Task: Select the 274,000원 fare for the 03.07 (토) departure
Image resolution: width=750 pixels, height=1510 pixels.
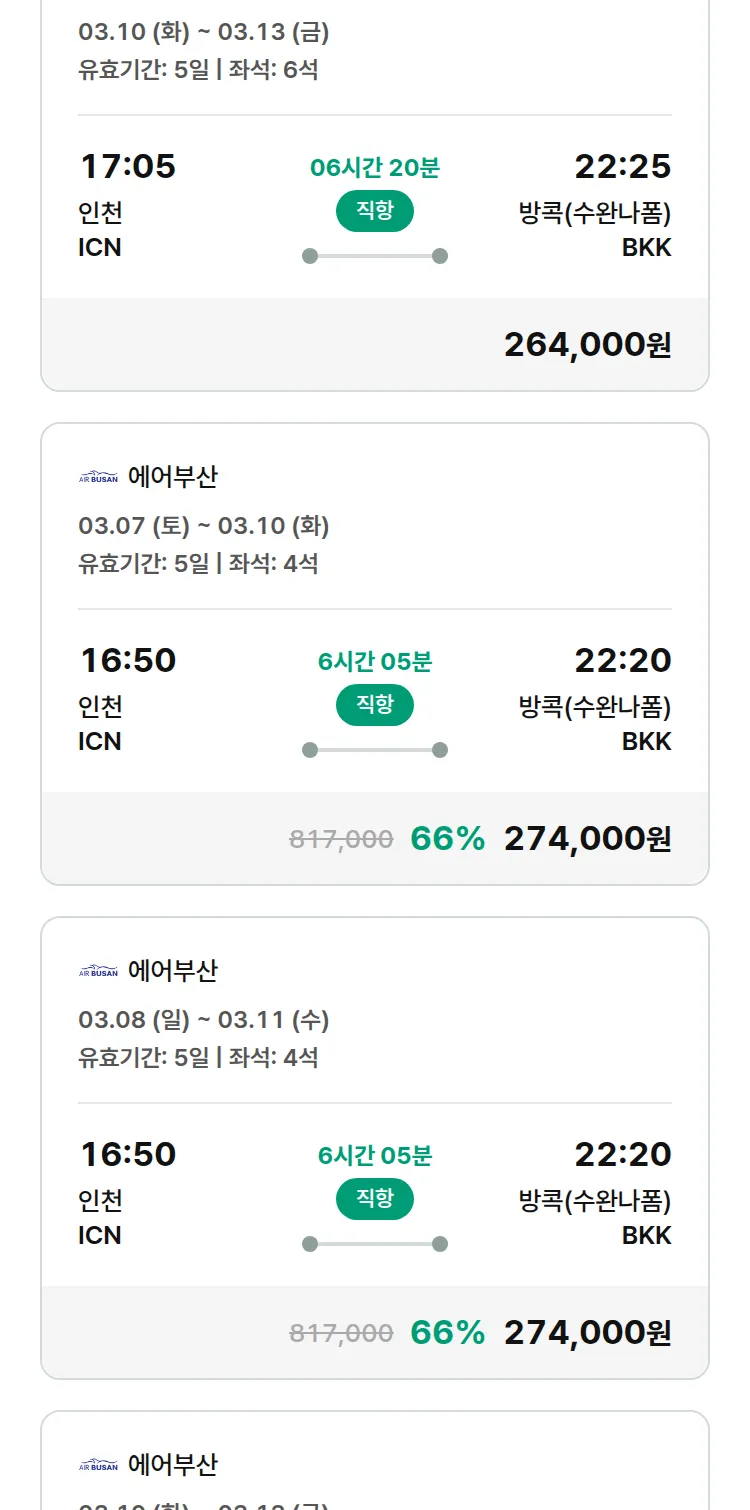Action: 587,839
